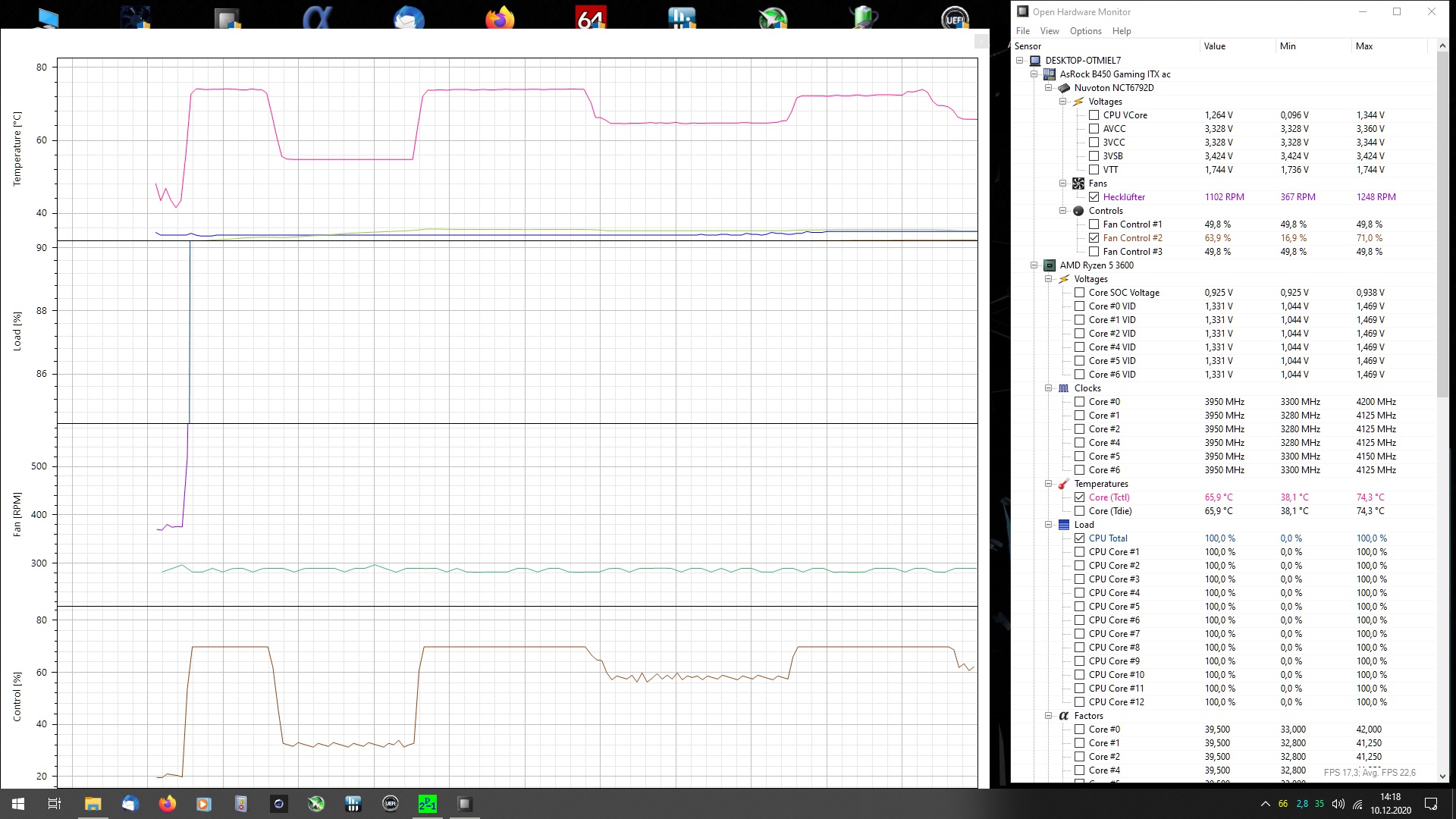Click the sensor tree's scroll-down arrow

[1442, 777]
